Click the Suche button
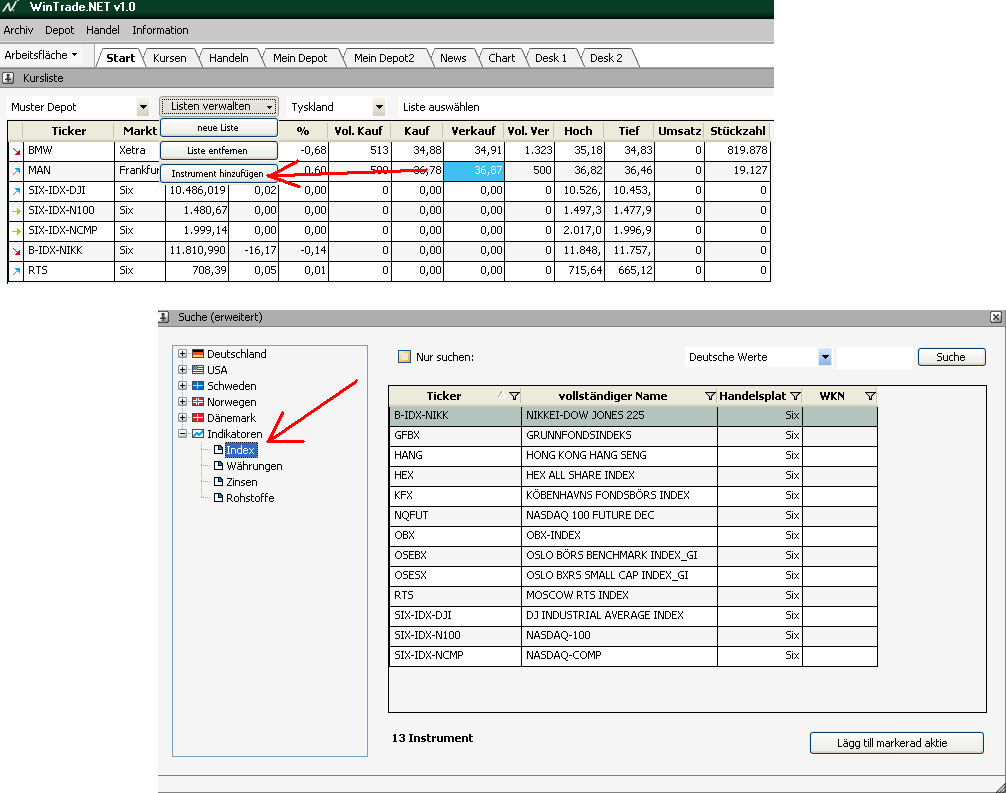The image size is (1006, 793). (x=950, y=357)
